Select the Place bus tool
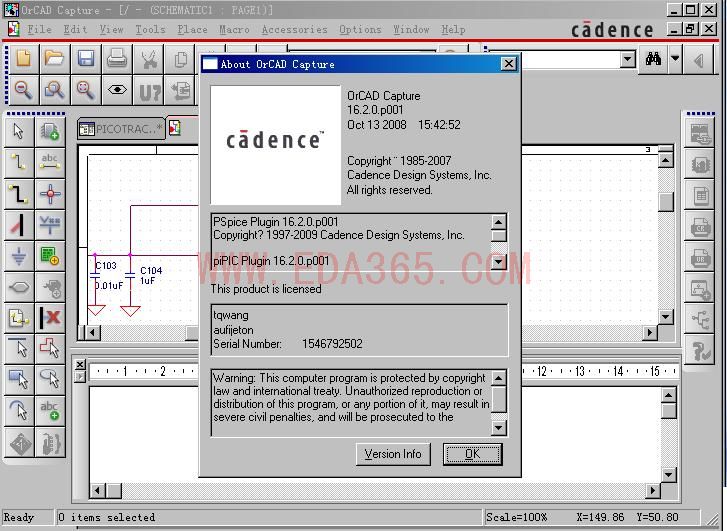 click(19, 193)
